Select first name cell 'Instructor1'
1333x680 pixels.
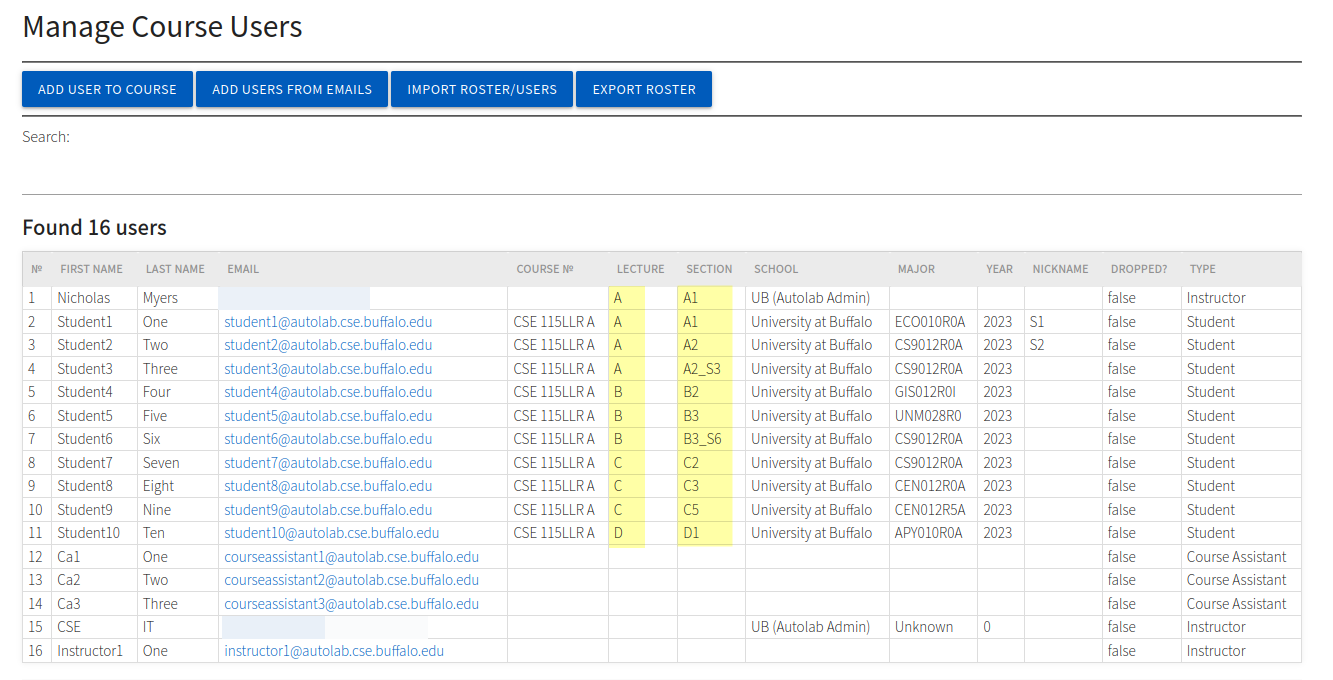(x=90, y=651)
